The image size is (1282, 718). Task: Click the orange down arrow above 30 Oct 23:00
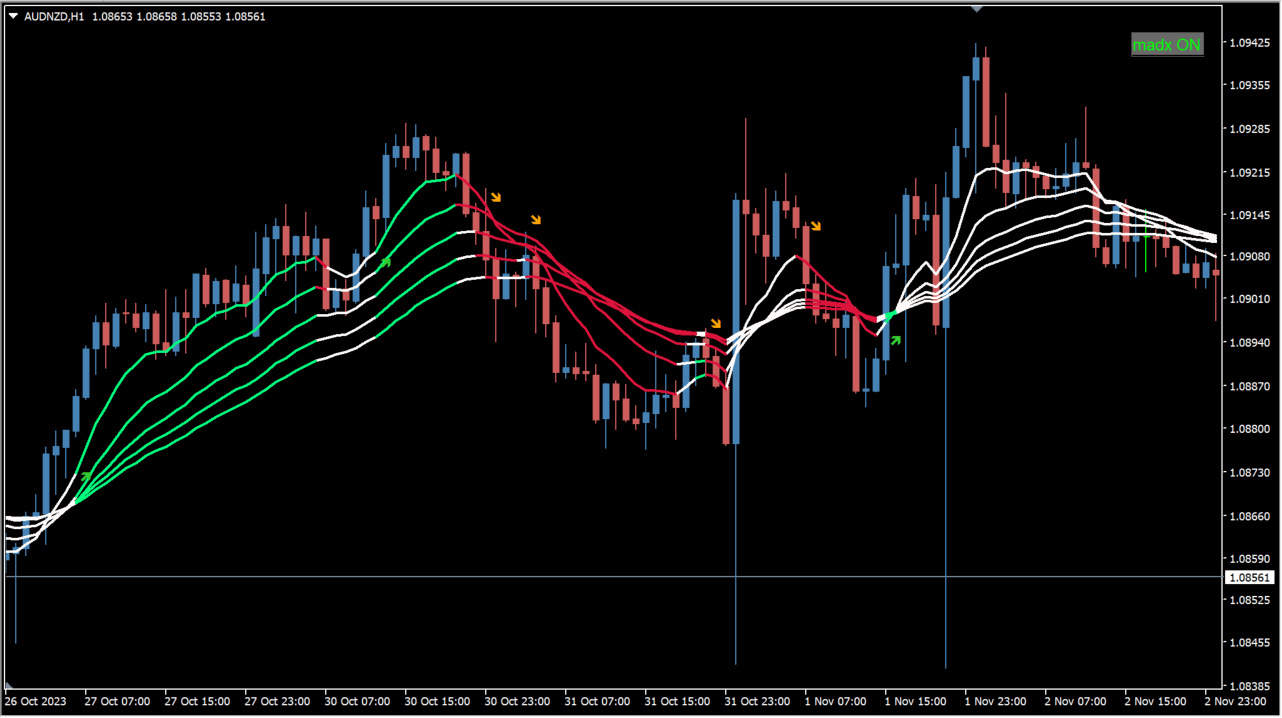point(536,219)
